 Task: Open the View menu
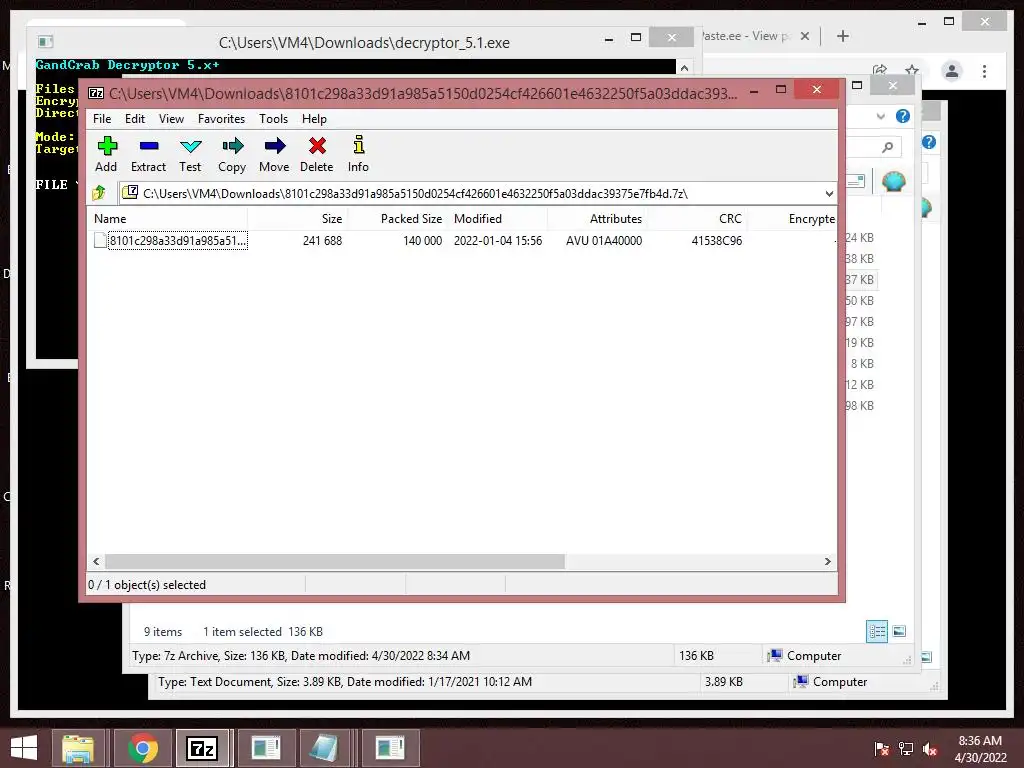tap(171, 119)
